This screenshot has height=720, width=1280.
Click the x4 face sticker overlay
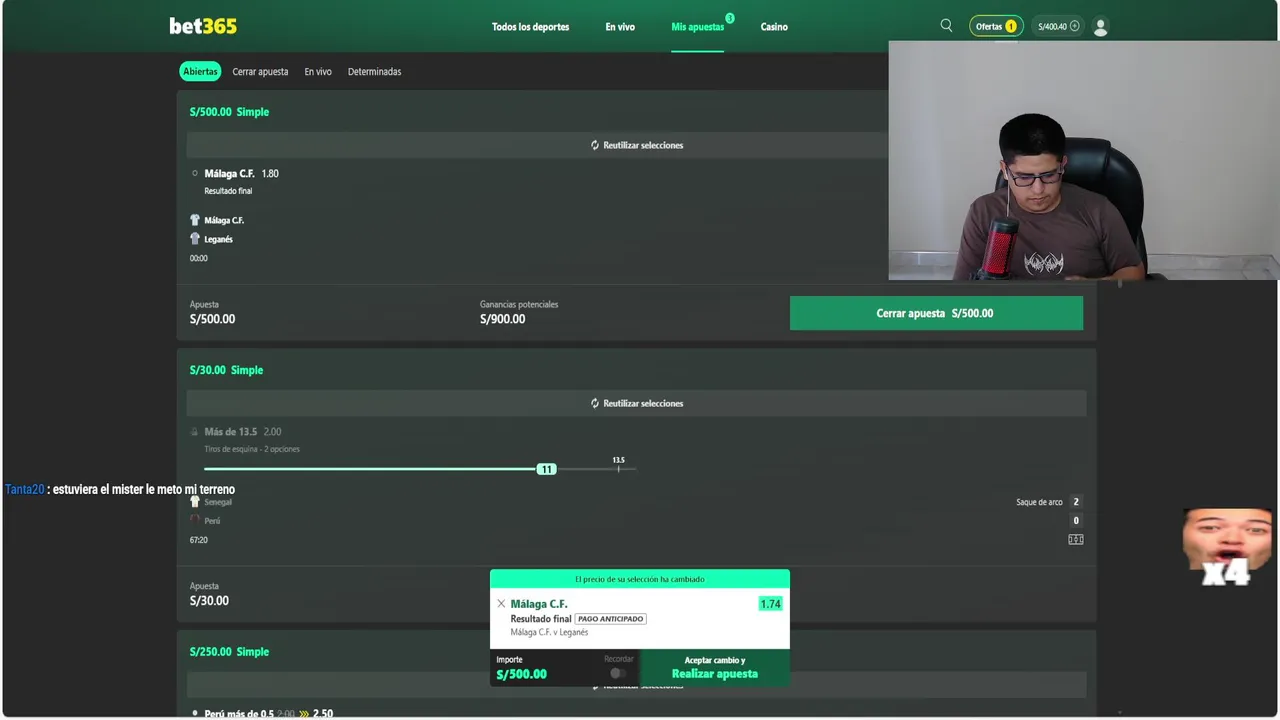[1227, 547]
